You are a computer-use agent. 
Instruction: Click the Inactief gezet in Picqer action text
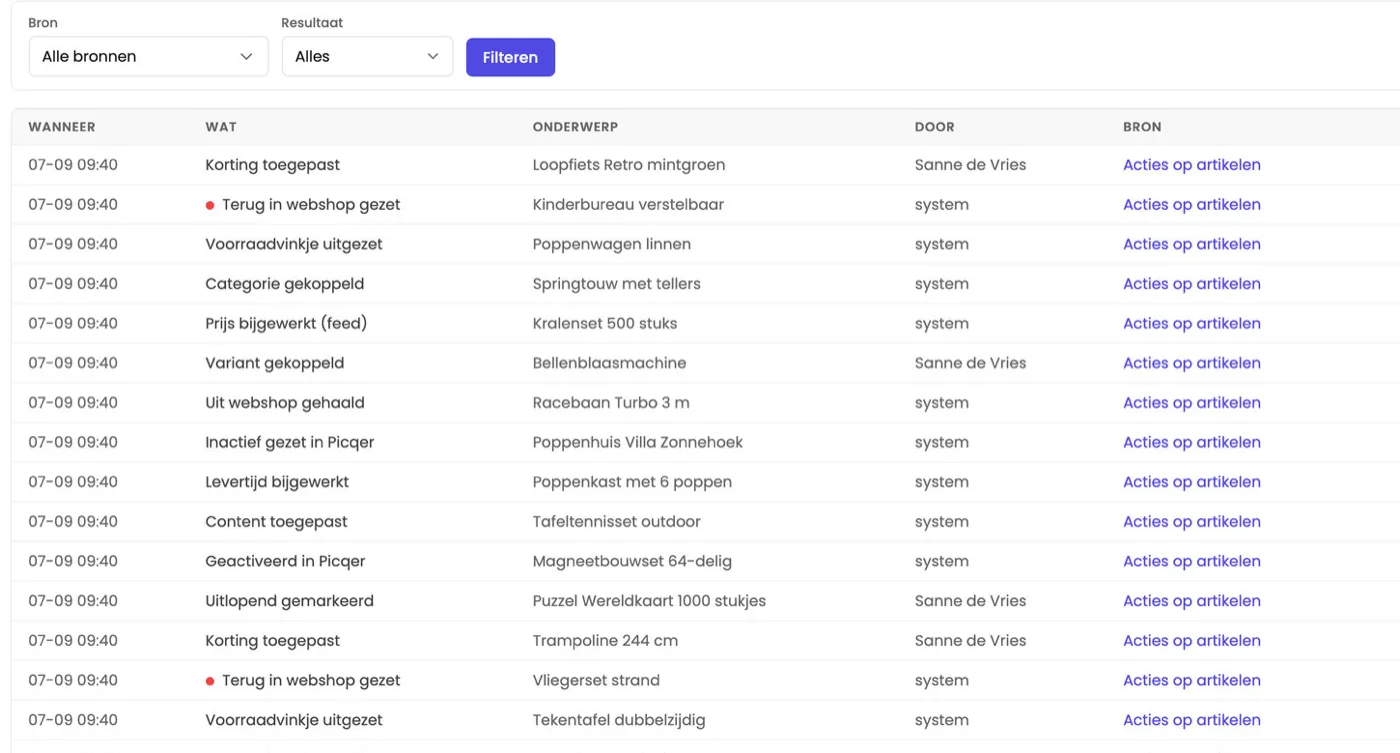290,442
